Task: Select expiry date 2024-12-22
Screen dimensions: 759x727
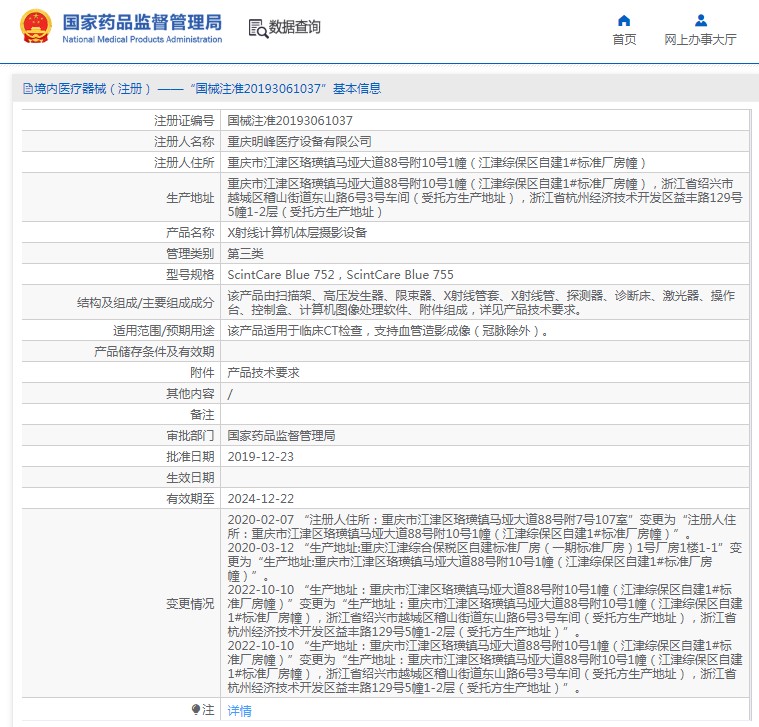Action: click(260, 499)
